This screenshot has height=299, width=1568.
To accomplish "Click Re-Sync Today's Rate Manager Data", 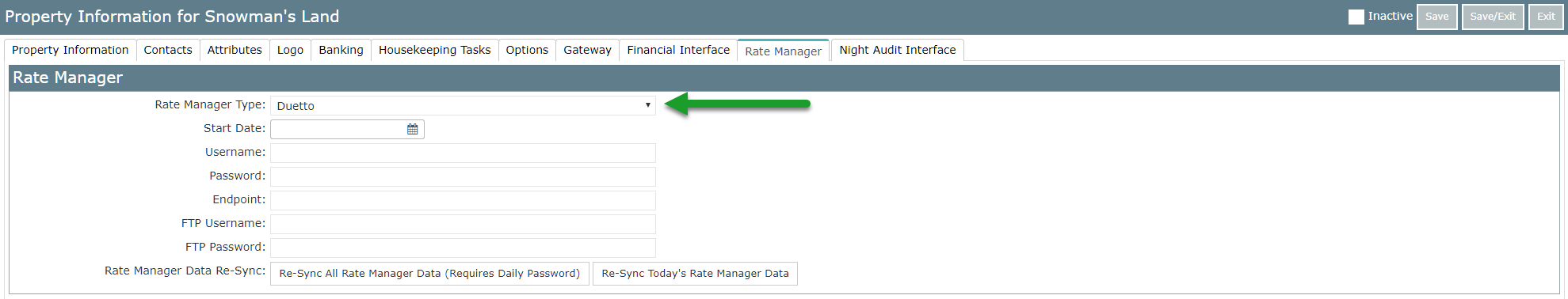I will point(695,274).
